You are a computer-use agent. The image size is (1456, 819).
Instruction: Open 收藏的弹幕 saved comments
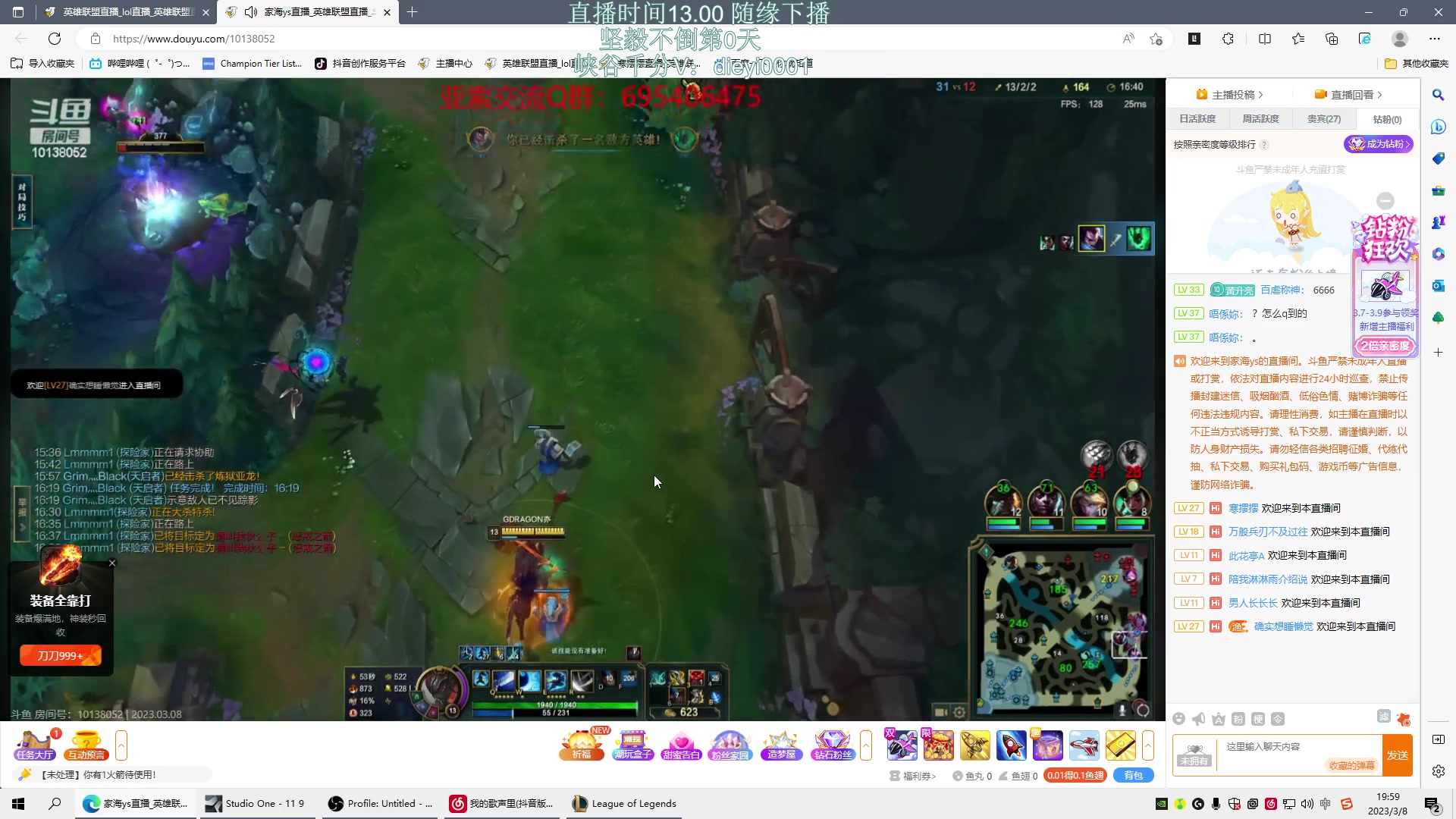pyautogui.click(x=1351, y=765)
